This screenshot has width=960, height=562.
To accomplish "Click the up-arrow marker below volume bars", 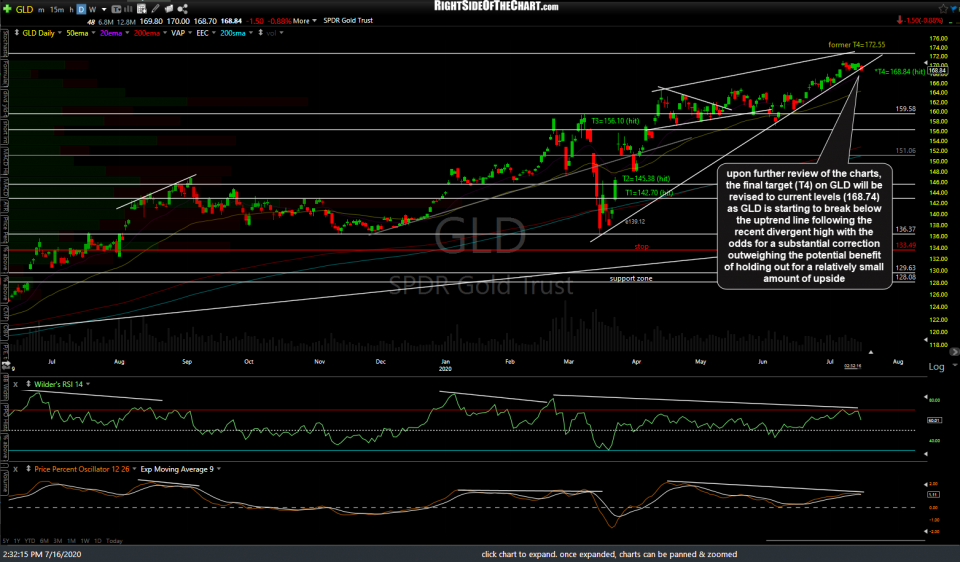I will pos(870,352).
